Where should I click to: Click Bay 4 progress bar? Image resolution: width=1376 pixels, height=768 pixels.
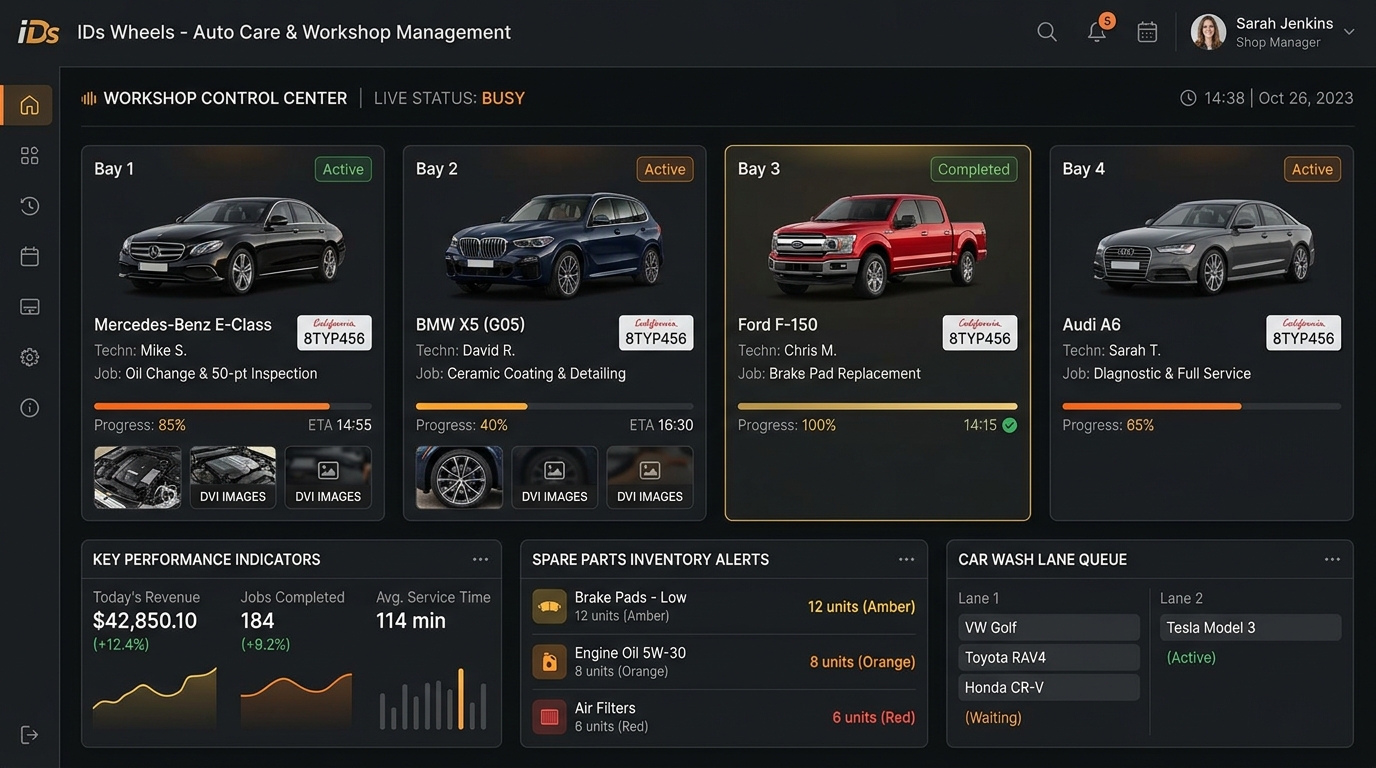[1201, 406]
